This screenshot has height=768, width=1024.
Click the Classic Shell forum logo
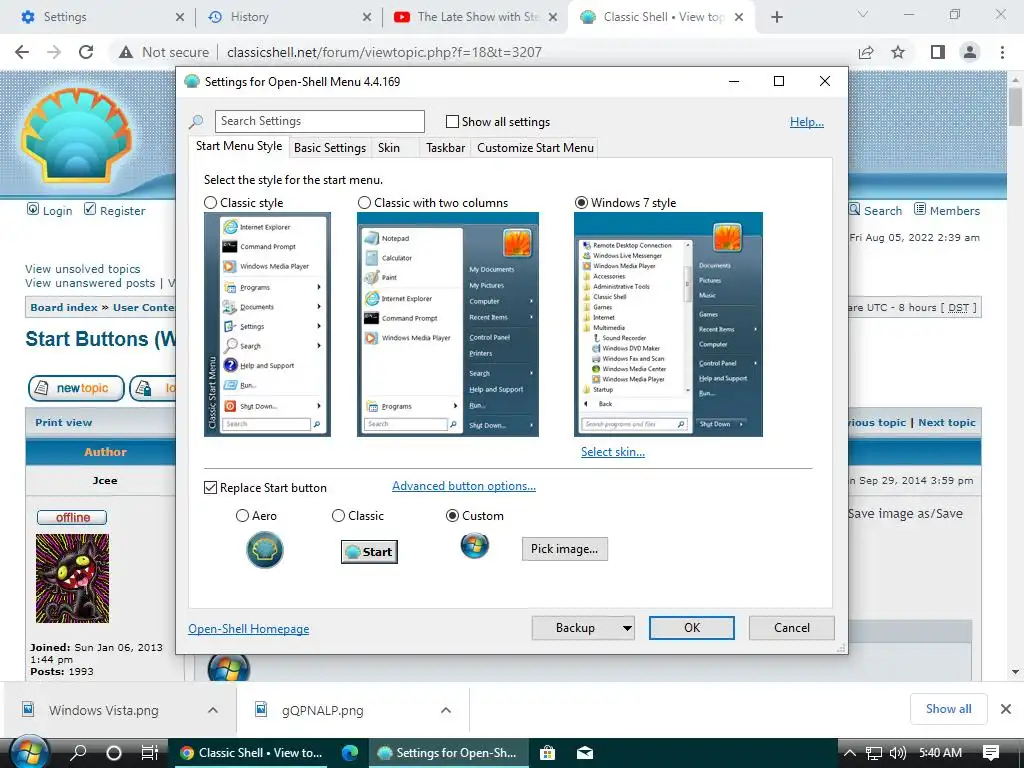point(77,135)
